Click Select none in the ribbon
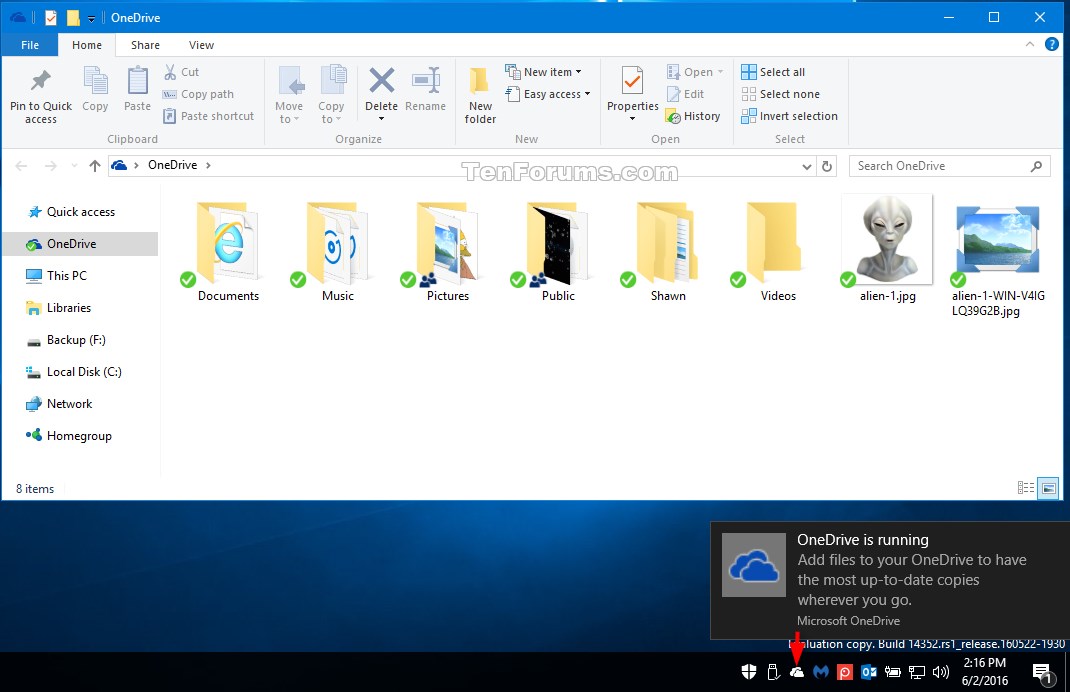Viewport: 1070px width, 692px height. click(780, 93)
